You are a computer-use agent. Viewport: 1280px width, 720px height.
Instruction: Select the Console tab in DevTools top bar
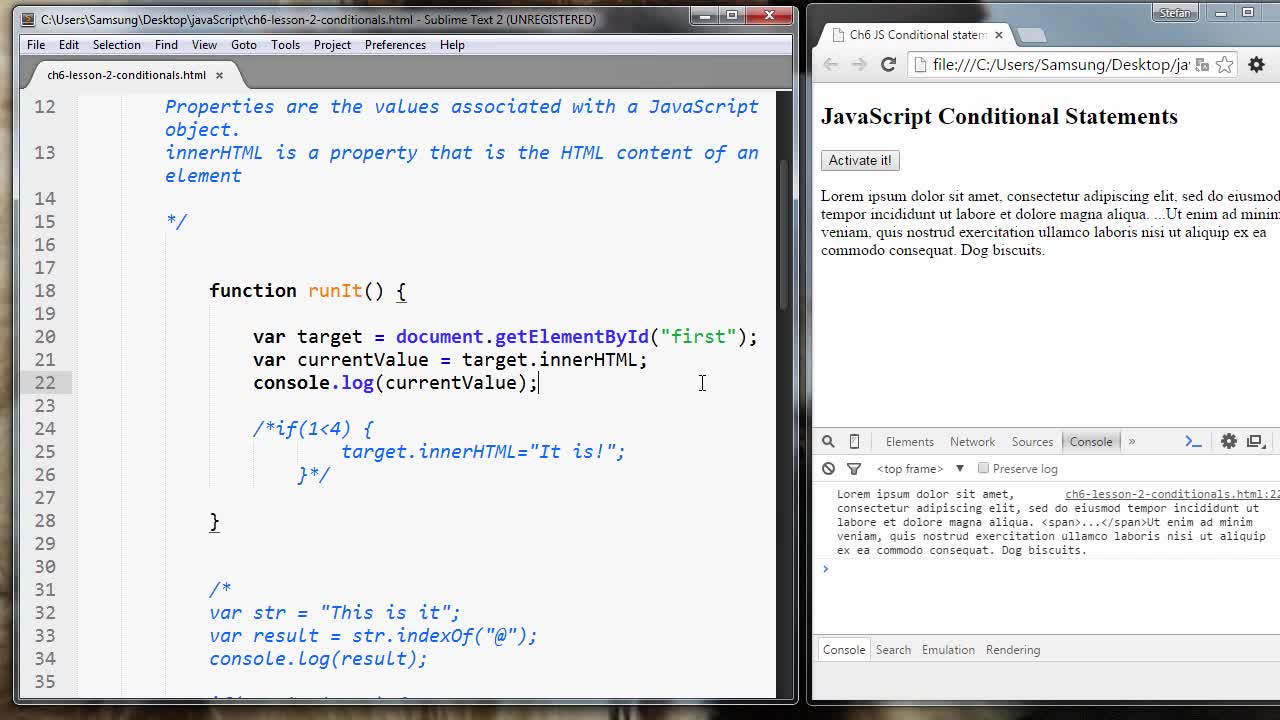[1090, 441]
